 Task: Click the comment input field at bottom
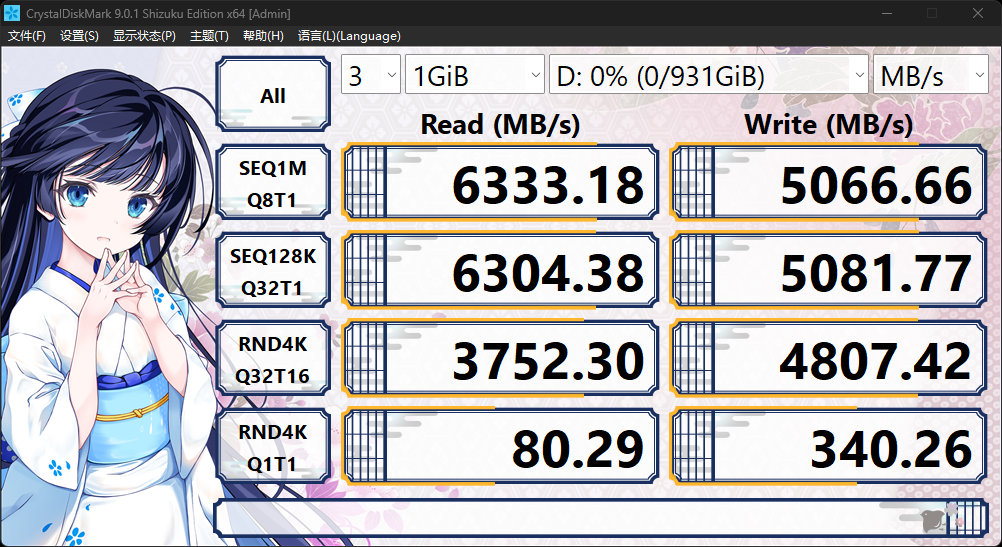(x=601, y=518)
